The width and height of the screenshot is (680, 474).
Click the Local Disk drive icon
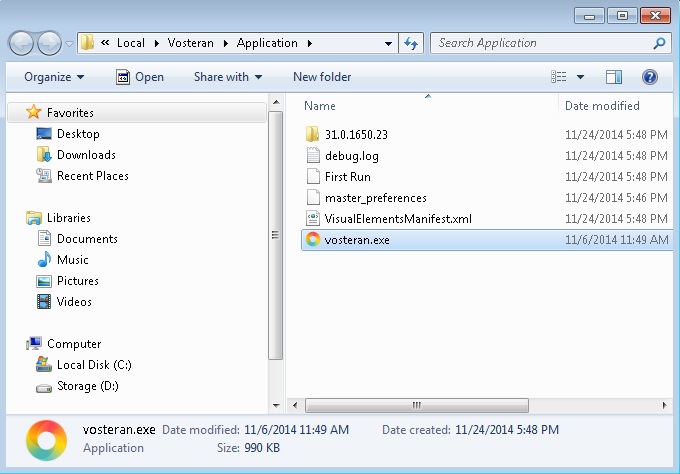coord(44,364)
